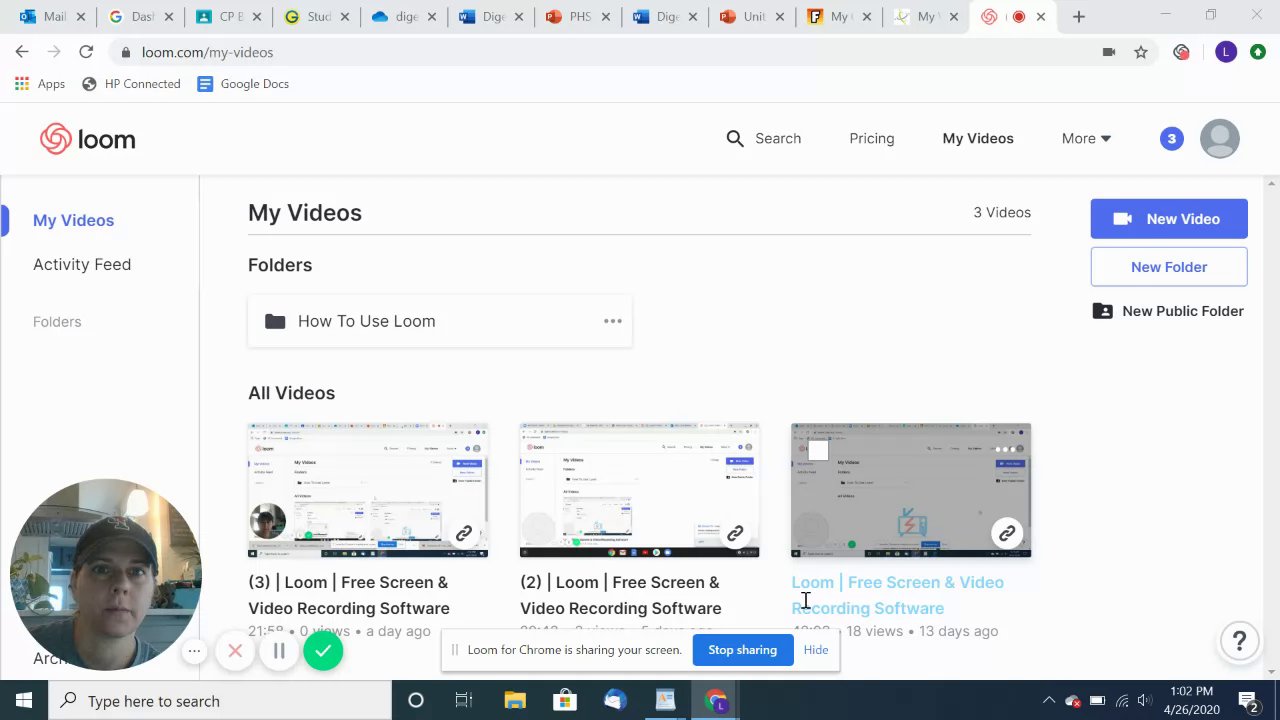The image size is (1280, 720).
Task: Show hidden system tray icons
Action: pos(1048,701)
